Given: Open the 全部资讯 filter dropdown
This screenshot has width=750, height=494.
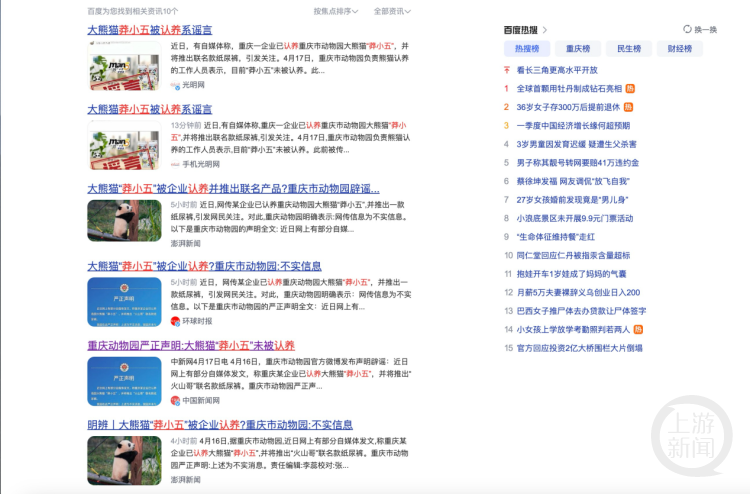Looking at the screenshot, I should click(392, 11).
